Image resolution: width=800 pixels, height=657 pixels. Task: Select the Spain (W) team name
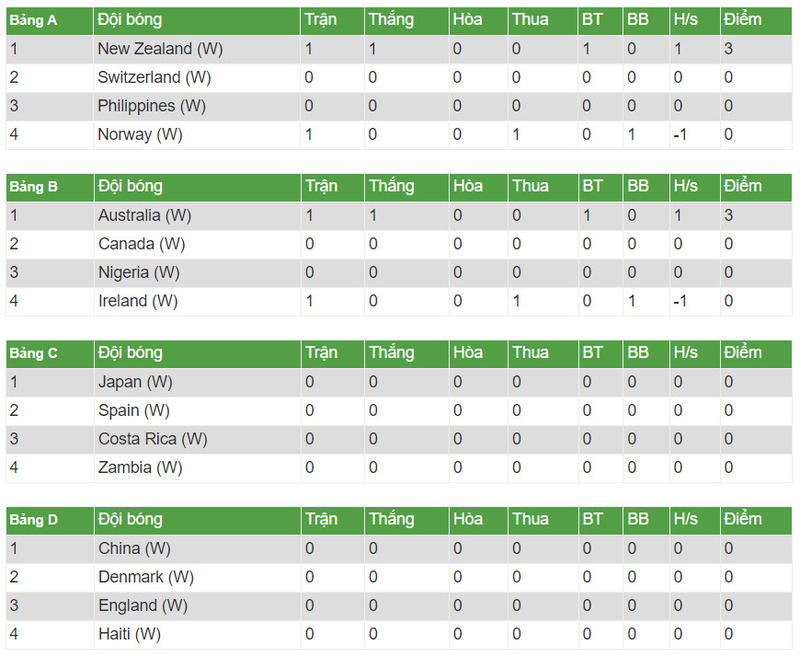pos(134,410)
